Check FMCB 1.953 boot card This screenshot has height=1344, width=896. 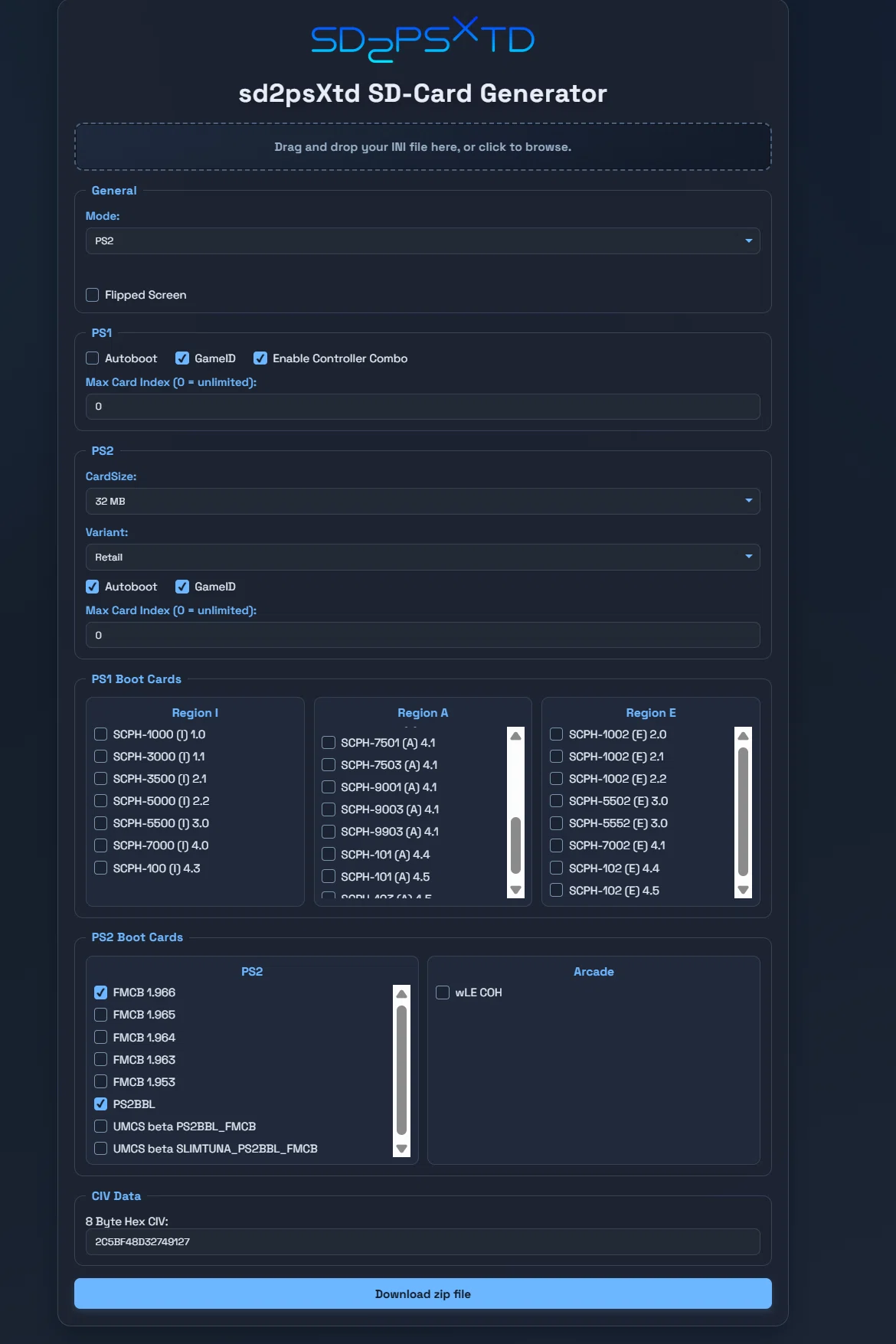click(100, 1081)
